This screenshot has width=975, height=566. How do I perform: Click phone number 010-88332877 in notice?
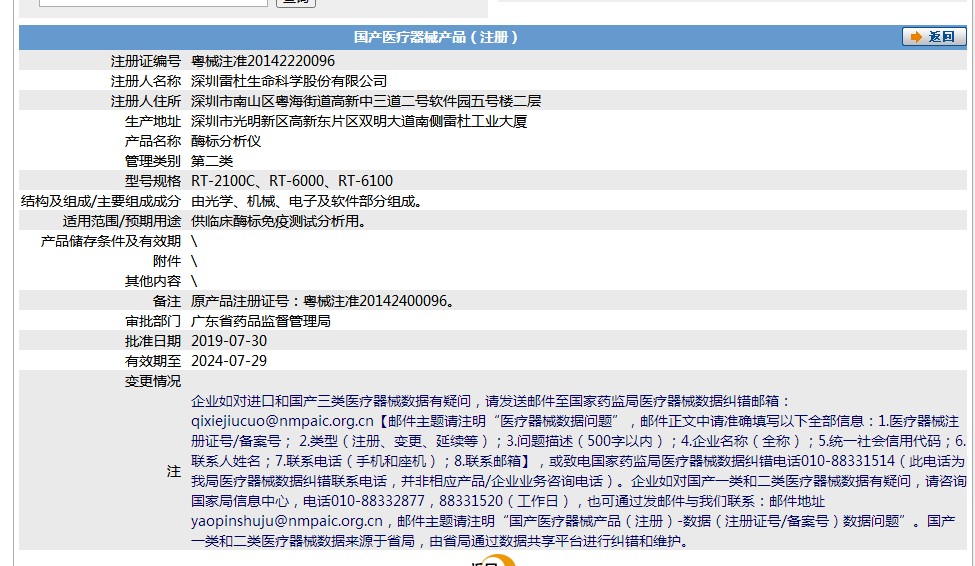point(377,501)
